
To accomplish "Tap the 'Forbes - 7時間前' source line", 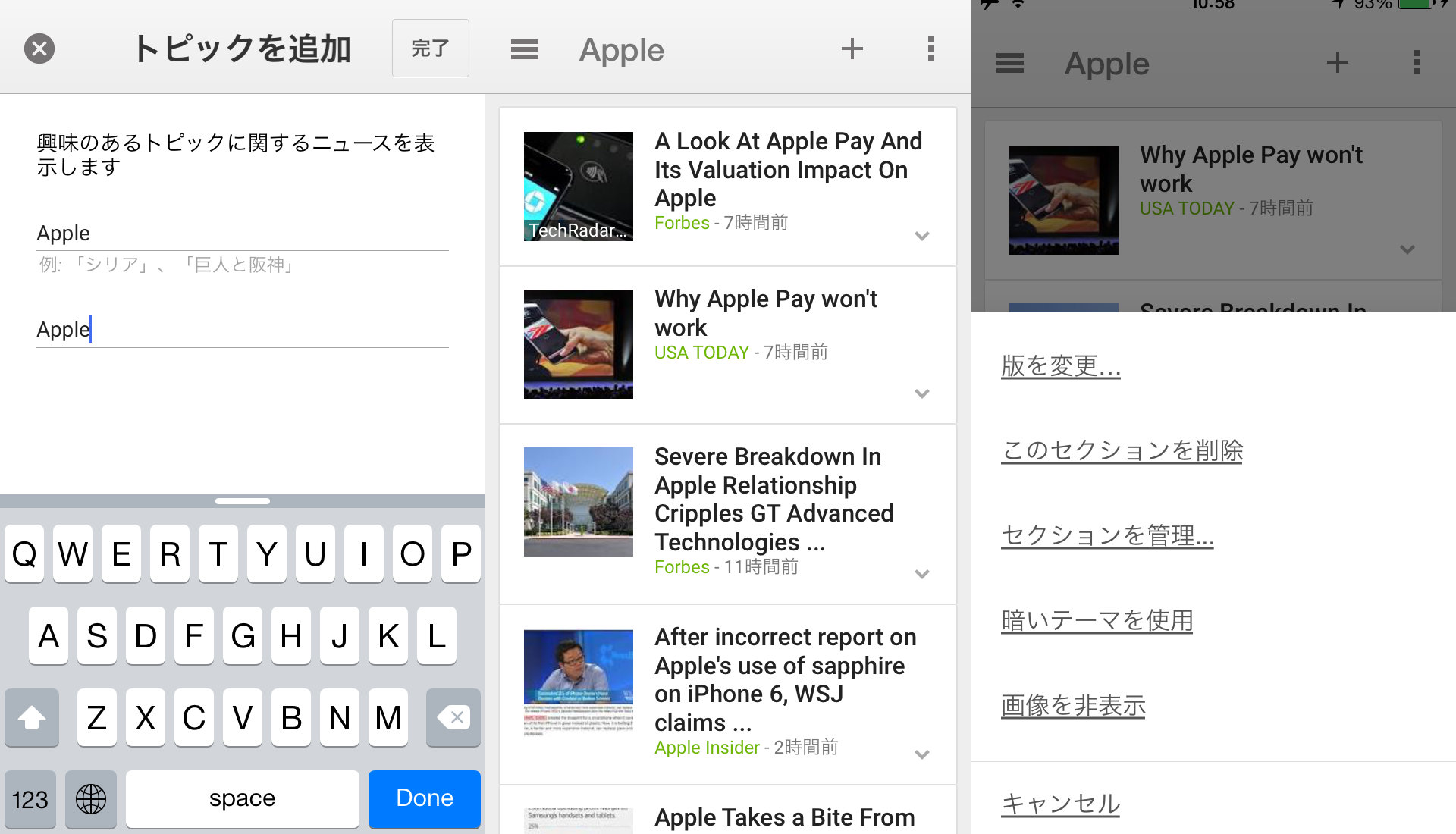I will point(721,223).
